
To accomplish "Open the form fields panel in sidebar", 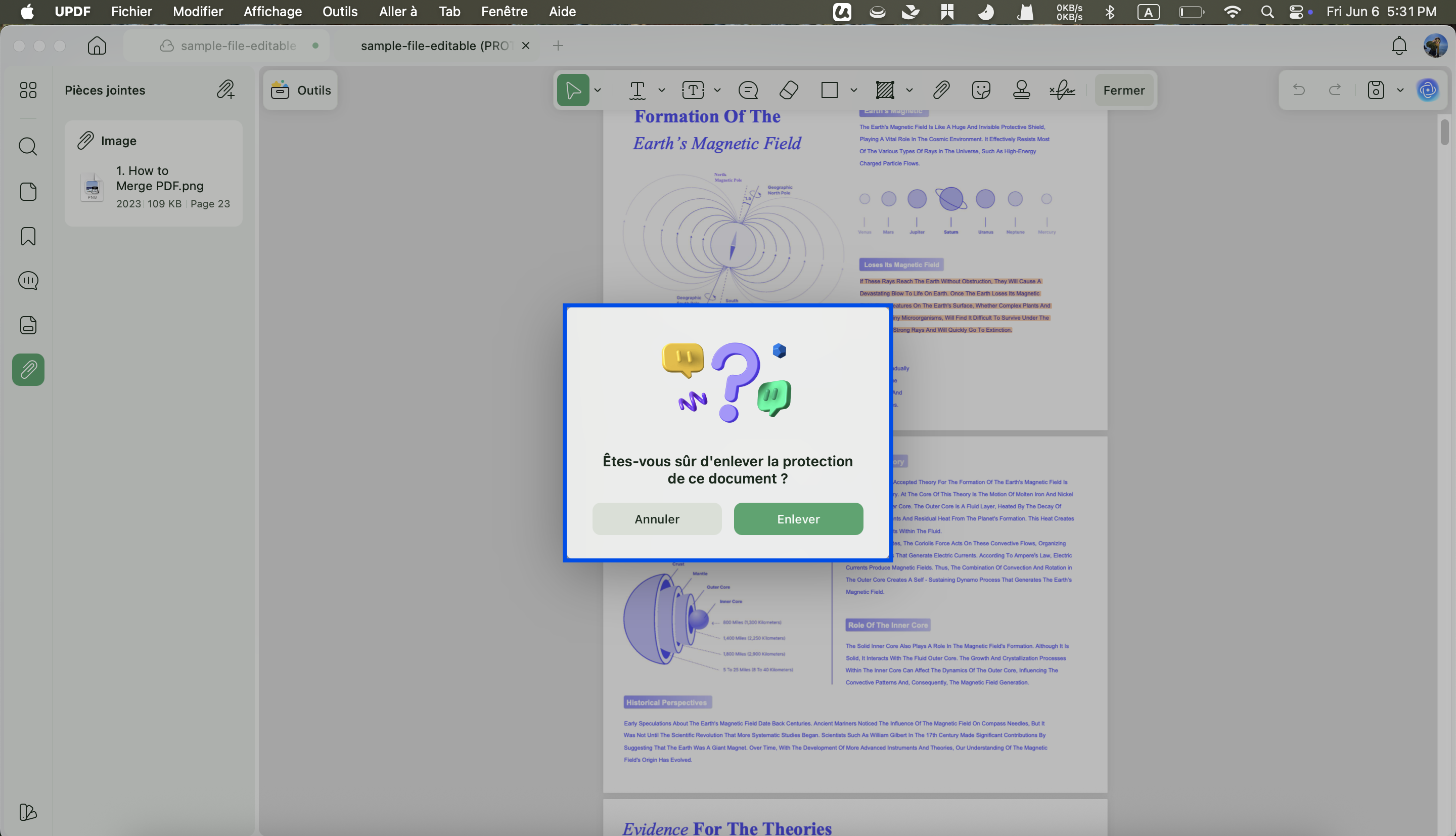I will (28, 325).
